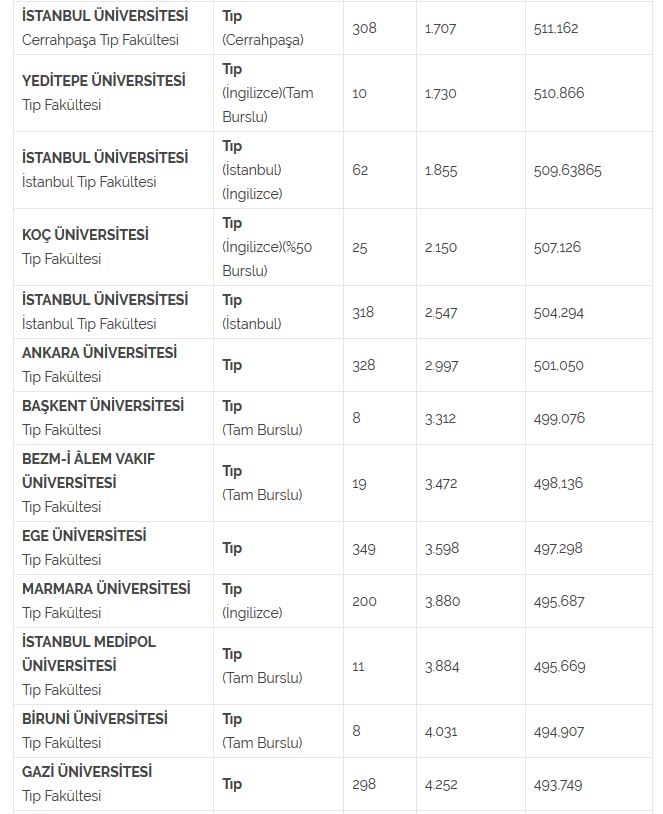Open the İstanbul Medipol Üniversitesi entry
The image size is (663, 814).
pyautogui.click(x=89, y=653)
